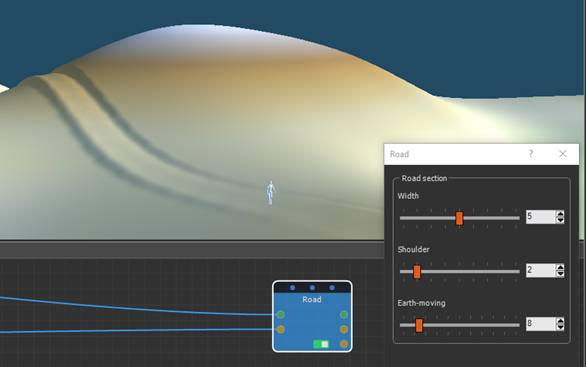Click the right dot on Road node header
The height and width of the screenshot is (367, 586).
tap(332, 287)
